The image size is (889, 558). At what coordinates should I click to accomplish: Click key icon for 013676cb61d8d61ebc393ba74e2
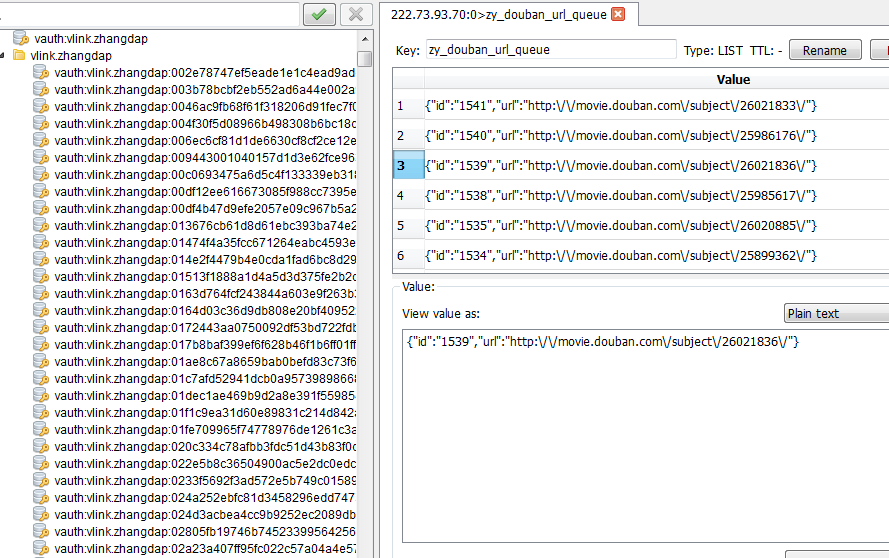[41, 225]
